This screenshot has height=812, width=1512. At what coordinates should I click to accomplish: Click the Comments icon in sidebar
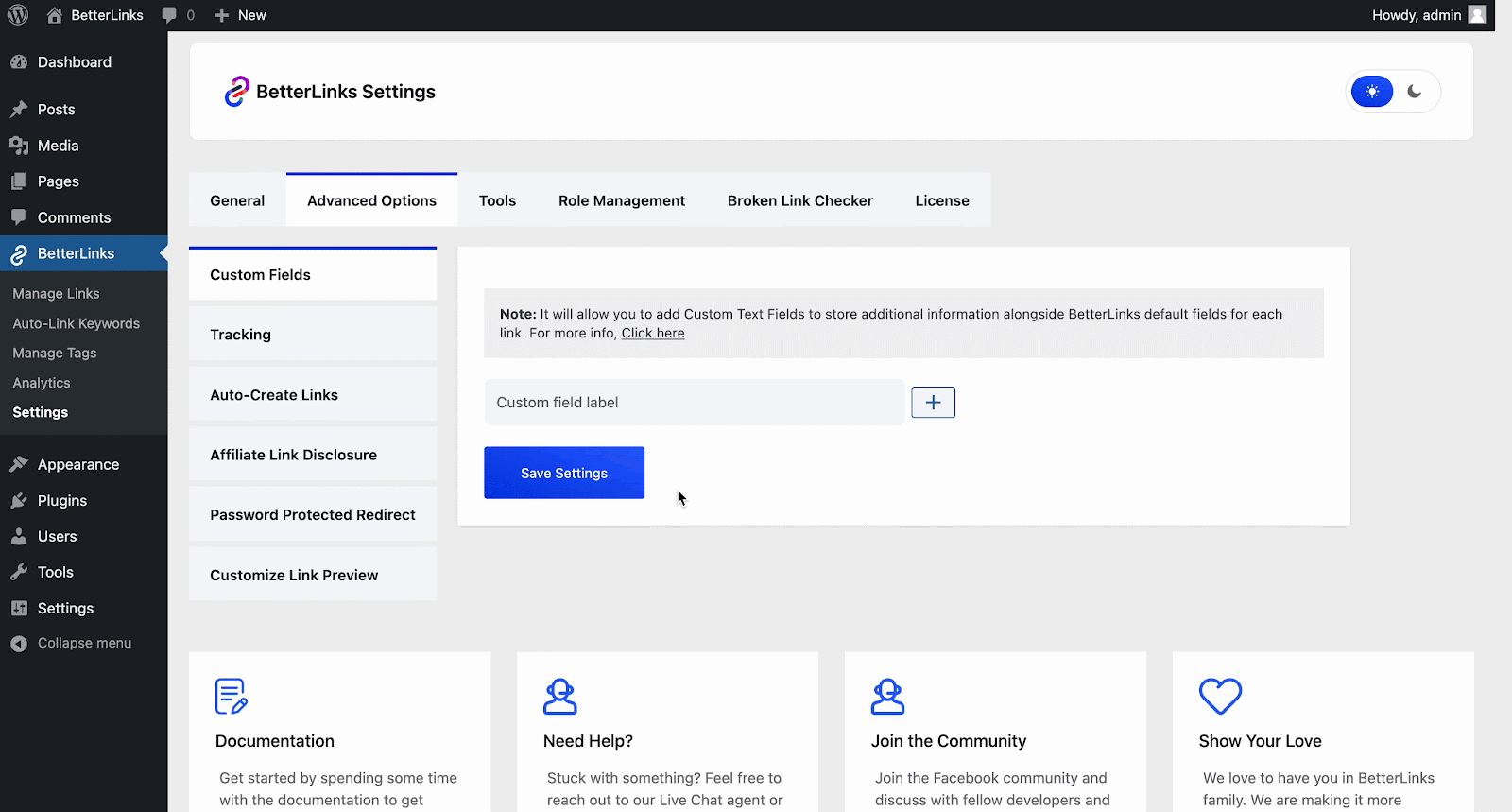(x=19, y=217)
